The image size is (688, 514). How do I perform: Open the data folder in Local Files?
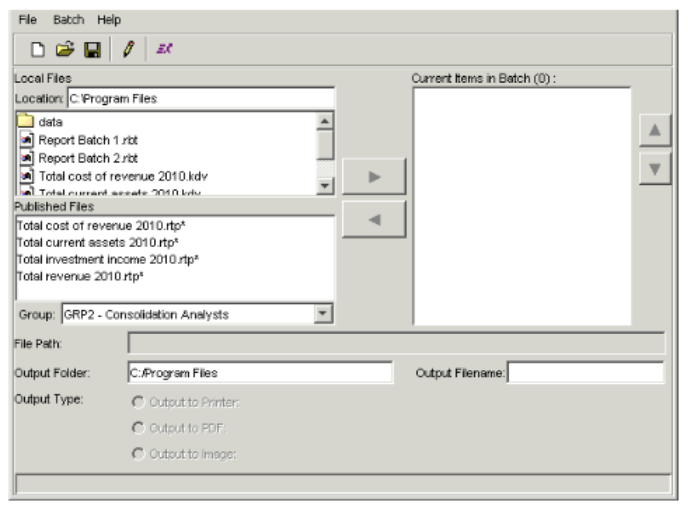pos(50,121)
